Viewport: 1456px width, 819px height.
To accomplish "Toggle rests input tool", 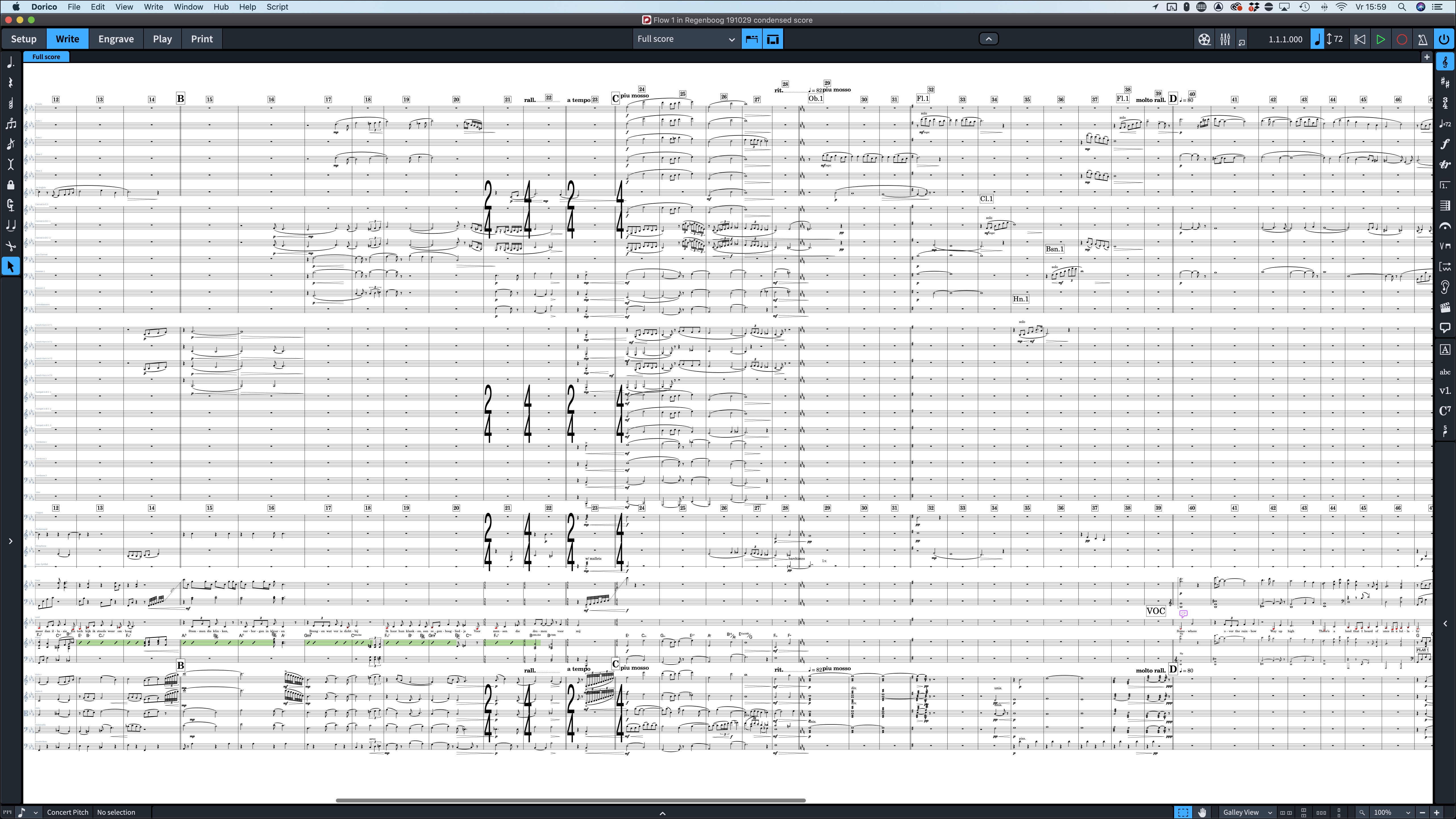I will 11,83.
